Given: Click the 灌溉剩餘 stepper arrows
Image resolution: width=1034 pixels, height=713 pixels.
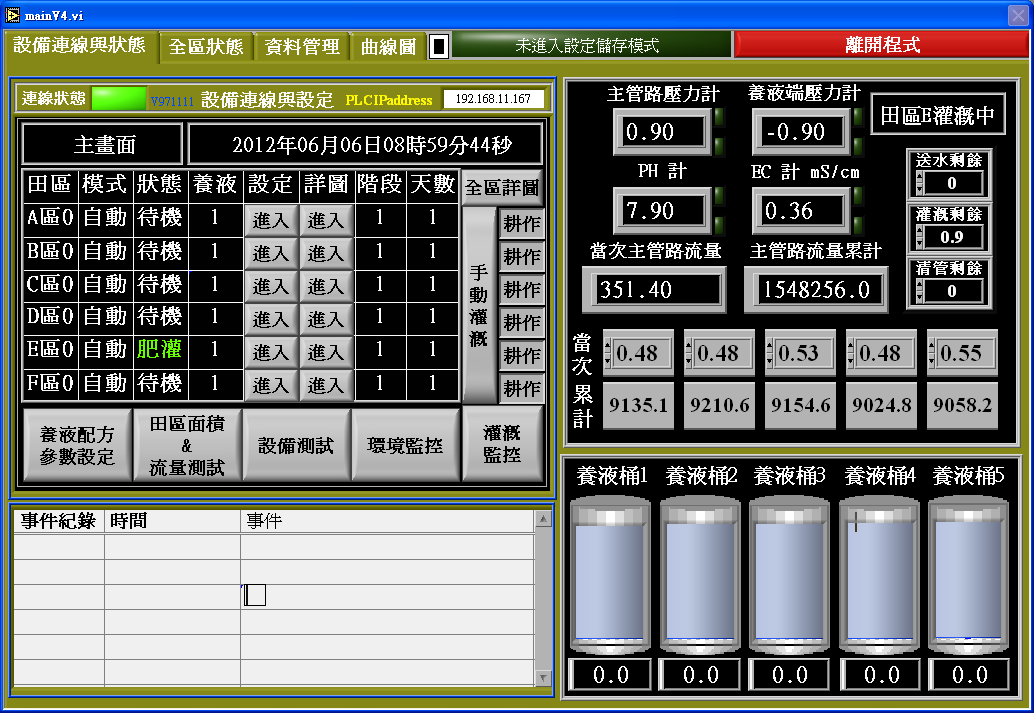Looking at the screenshot, I should pyautogui.click(x=920, y=237).
